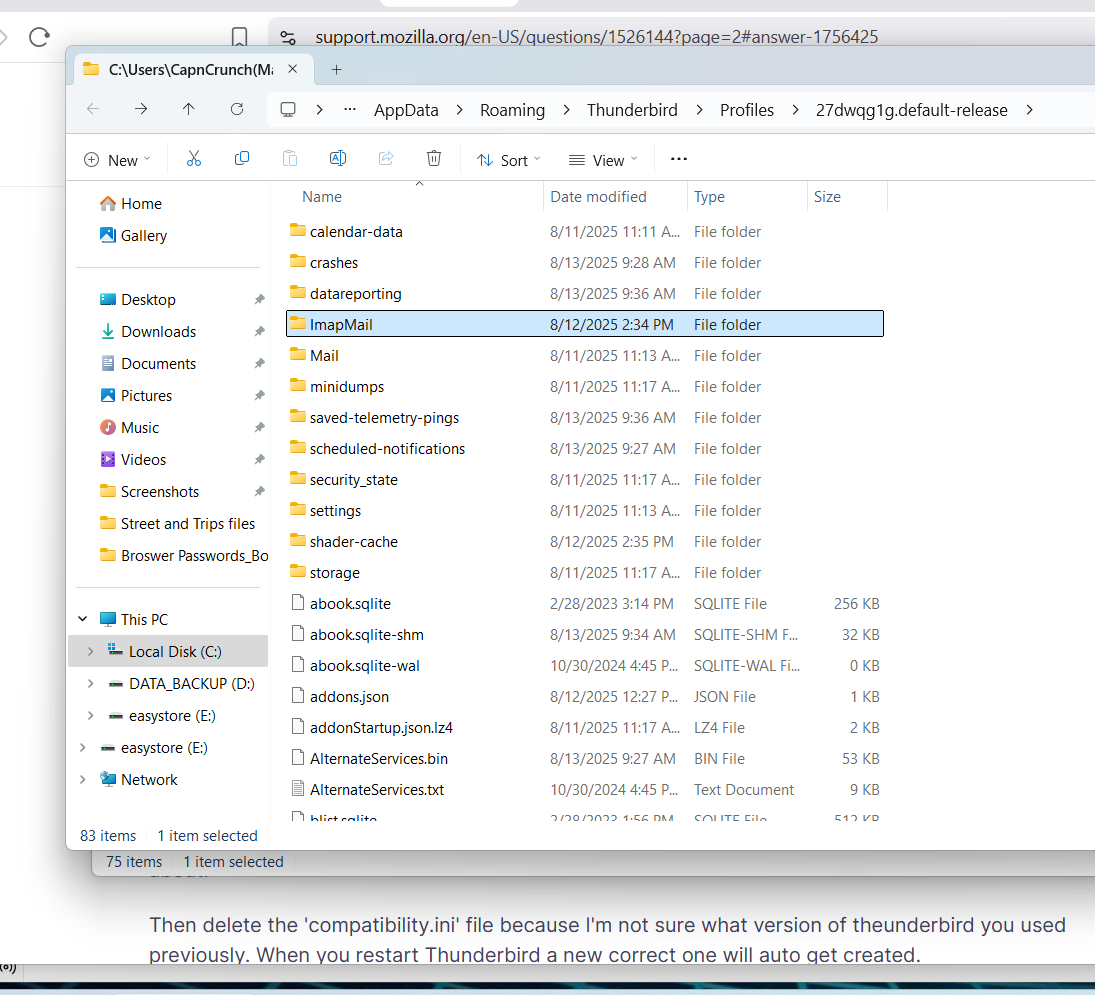Select the Mail folder
Viewport: 1095px width, 995px height.
324,355
